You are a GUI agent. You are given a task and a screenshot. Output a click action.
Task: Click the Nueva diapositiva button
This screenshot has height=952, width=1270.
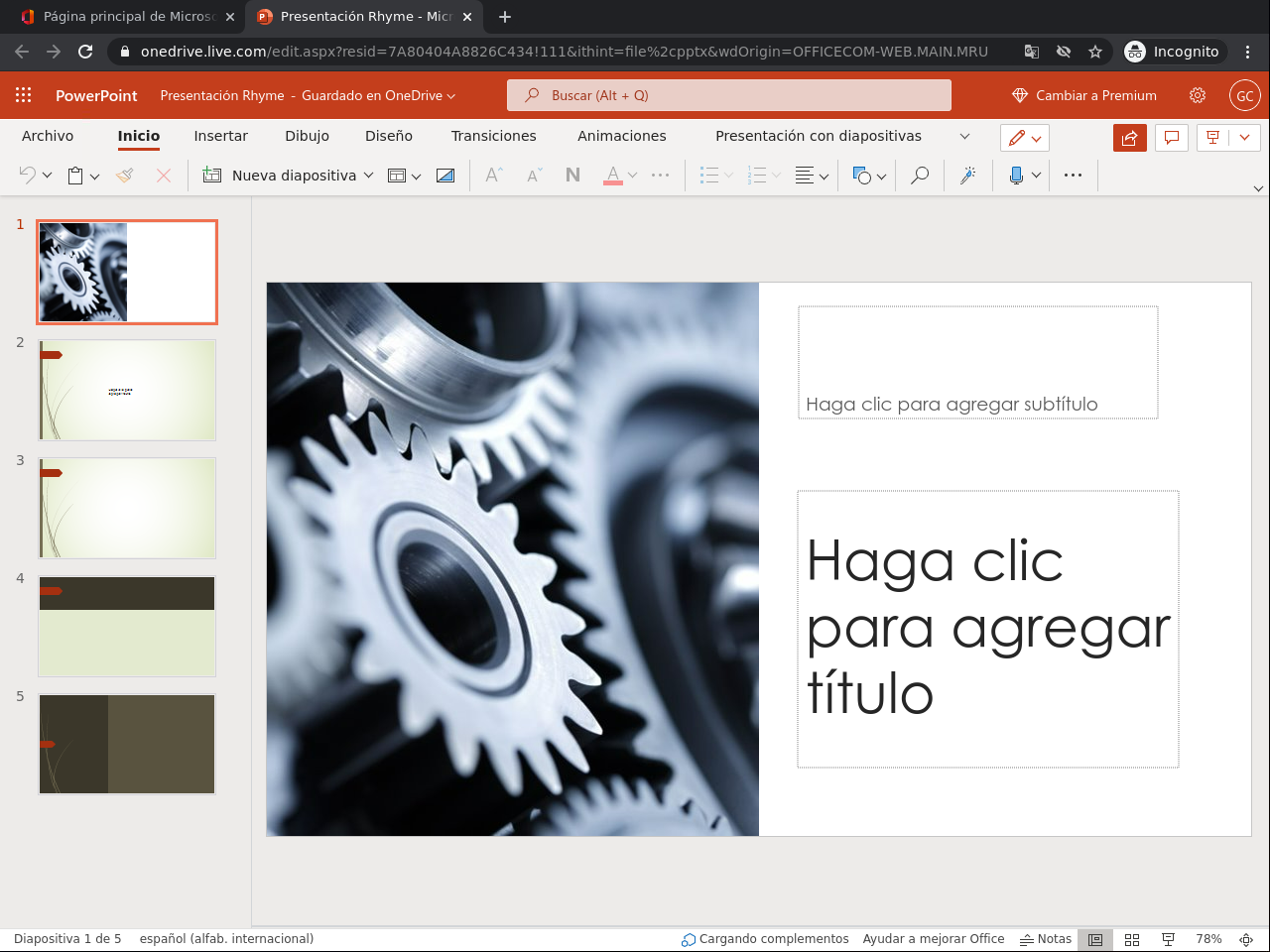point(280,176)
